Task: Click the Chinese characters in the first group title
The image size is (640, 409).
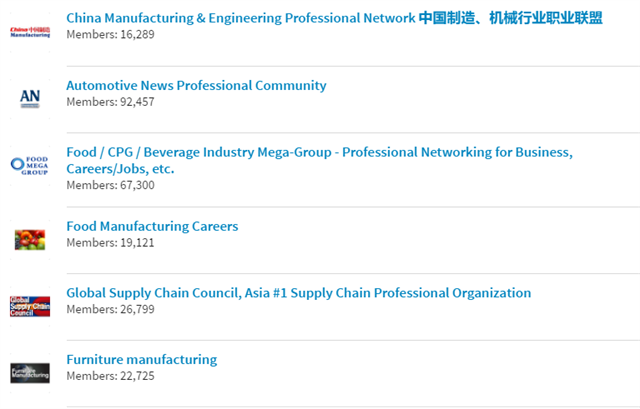Action: [x=511, y=18]
